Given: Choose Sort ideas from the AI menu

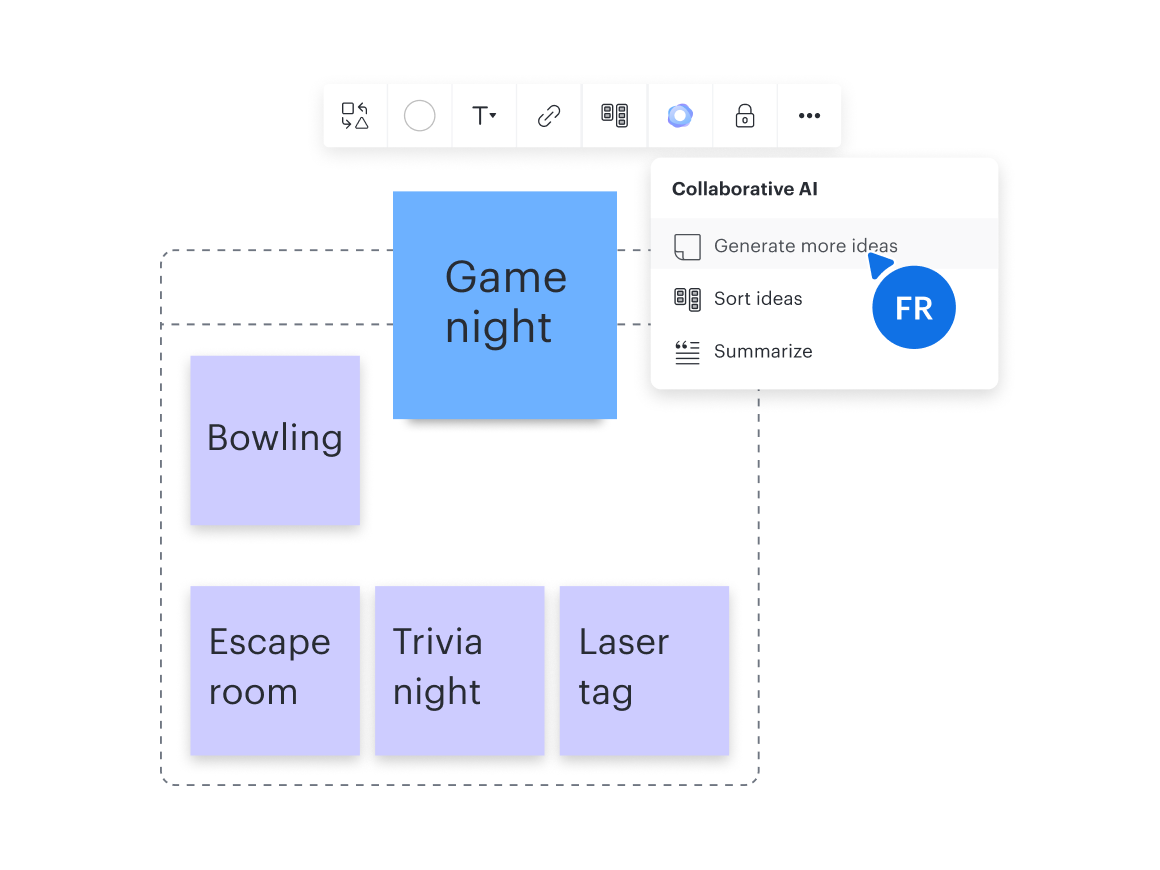Looking at the screenshot, I should coord(758,299).
